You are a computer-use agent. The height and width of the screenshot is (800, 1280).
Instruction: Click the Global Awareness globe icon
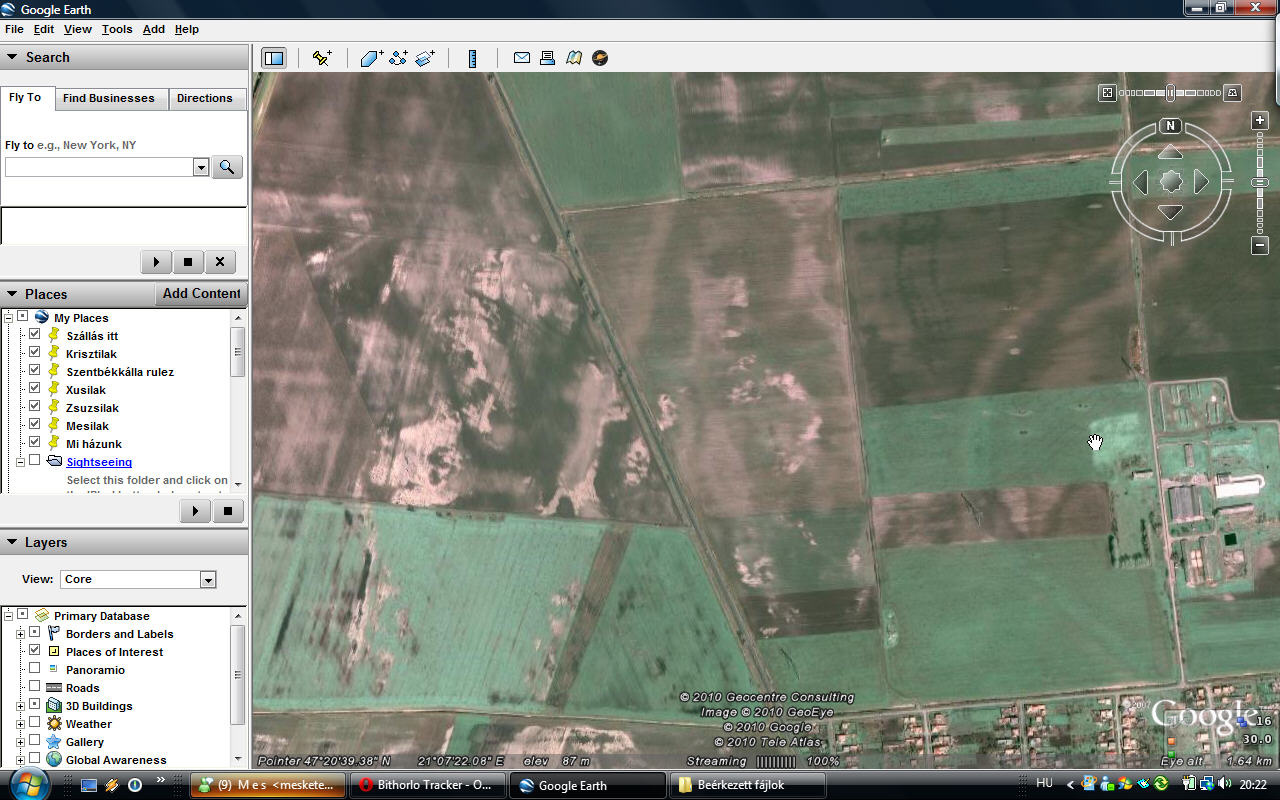pyautogui.click(x=54, y=759)
